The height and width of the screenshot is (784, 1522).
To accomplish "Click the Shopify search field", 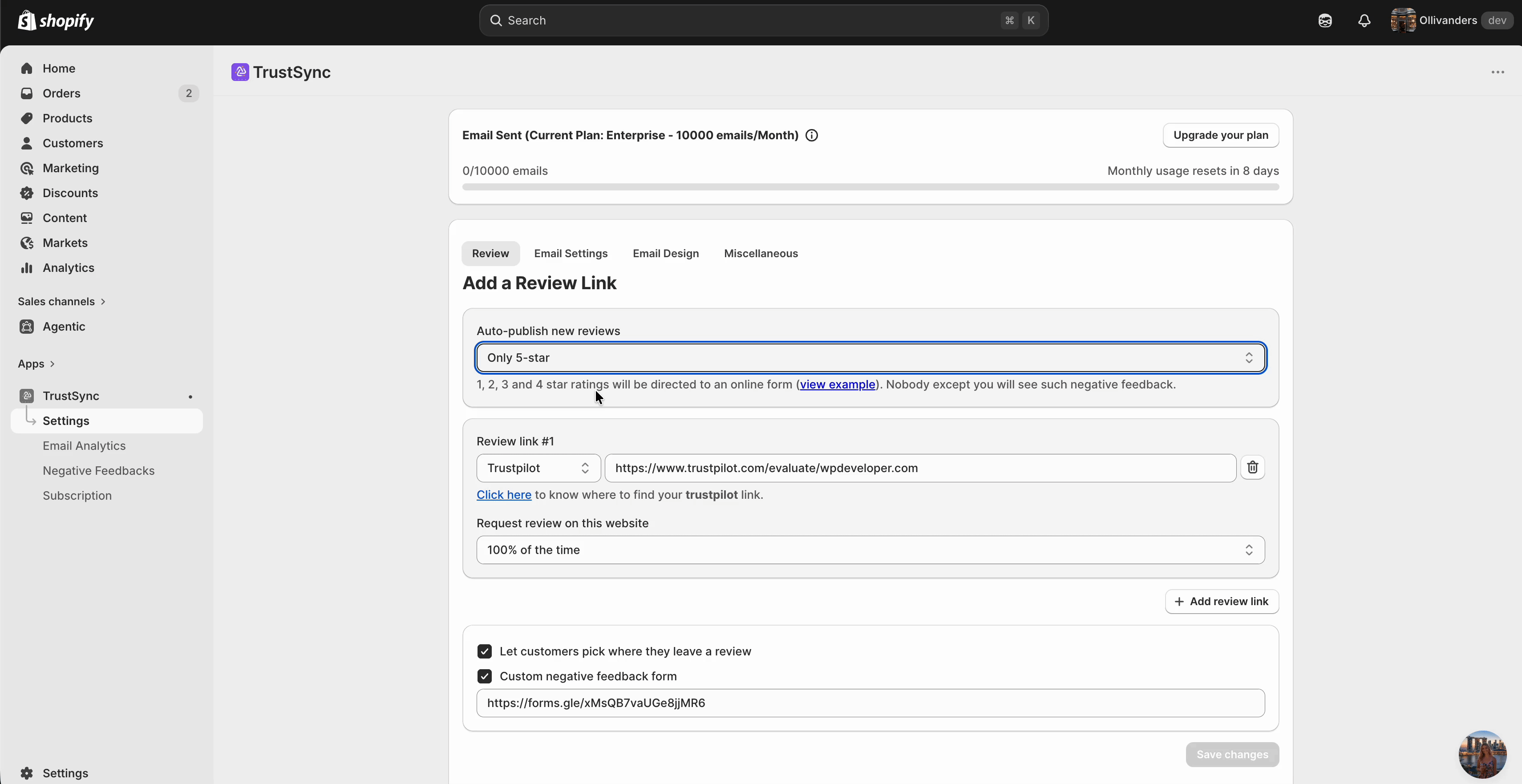I will click(763, 20).
